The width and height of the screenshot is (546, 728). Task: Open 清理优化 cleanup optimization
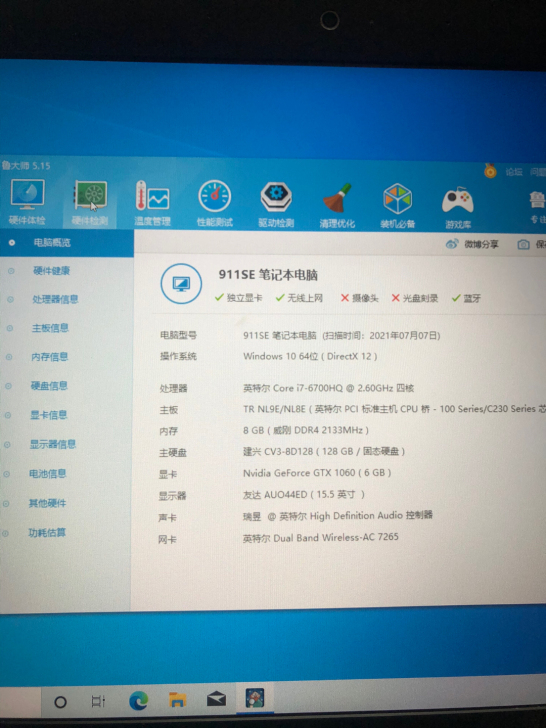pyautogui.click(x=337, y=205)
